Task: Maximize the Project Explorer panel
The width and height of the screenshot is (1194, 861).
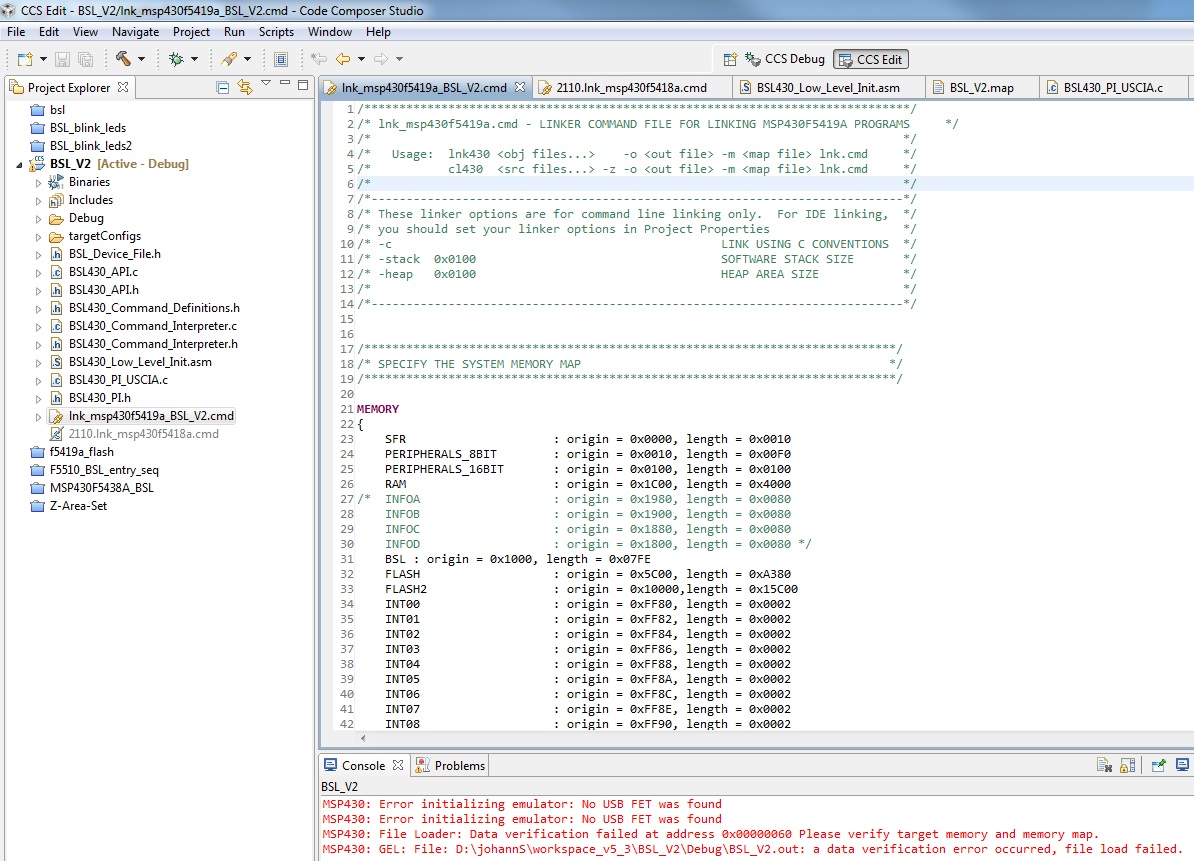Action: coord(303,85)
